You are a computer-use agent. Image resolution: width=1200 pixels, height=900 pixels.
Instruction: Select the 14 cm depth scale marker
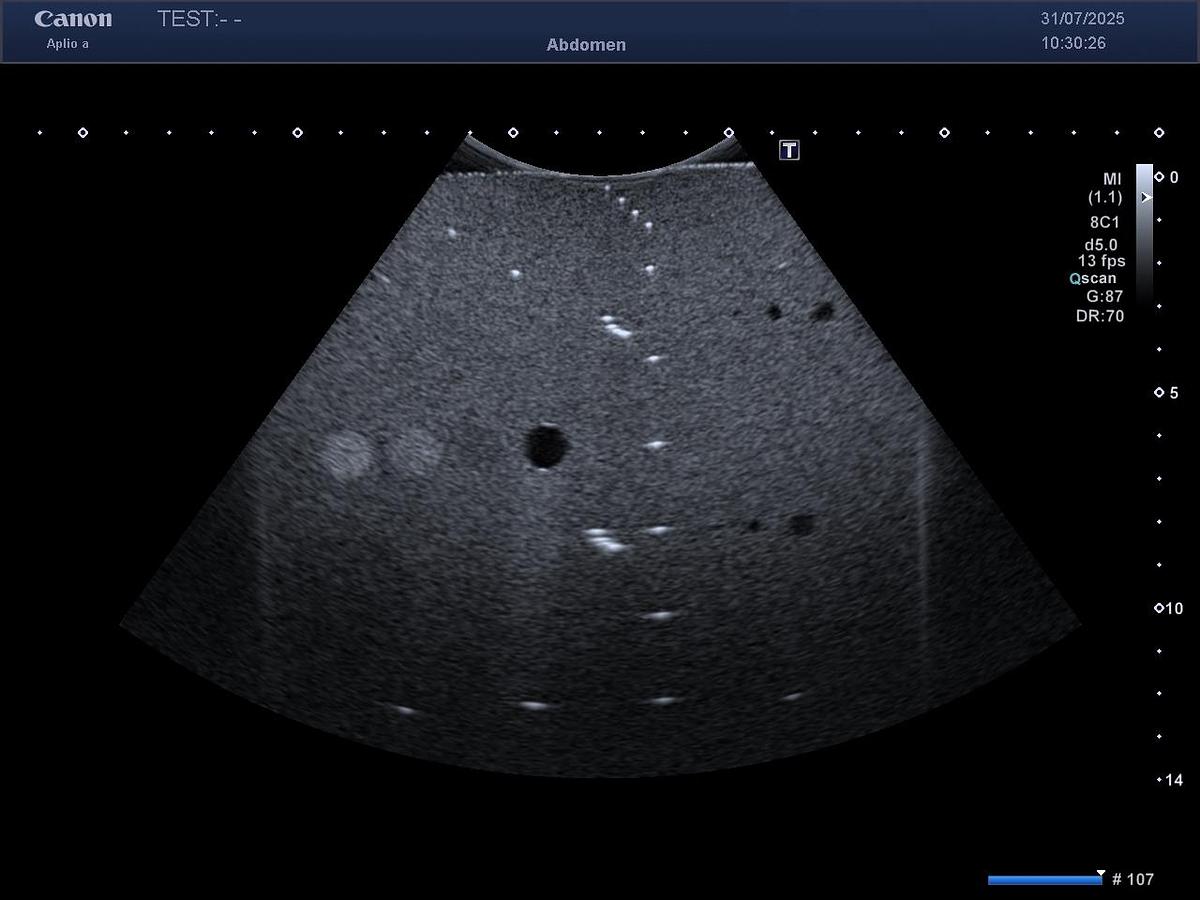(x=1169, y=780)
